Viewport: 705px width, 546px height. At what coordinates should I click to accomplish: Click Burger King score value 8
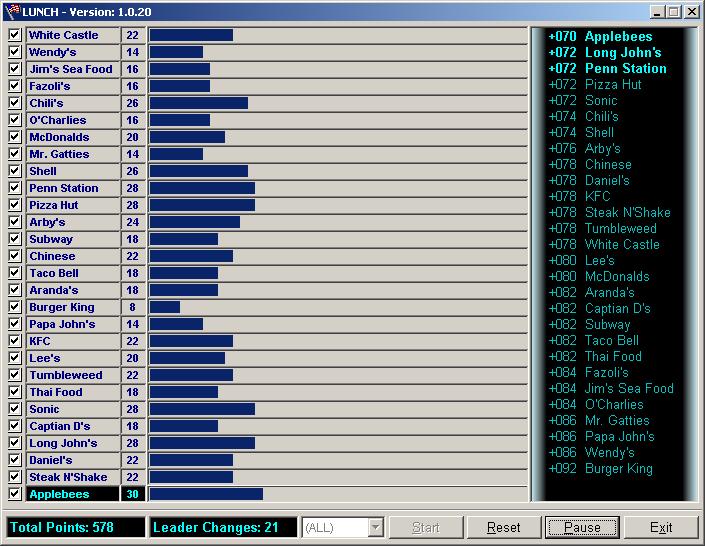133,307
